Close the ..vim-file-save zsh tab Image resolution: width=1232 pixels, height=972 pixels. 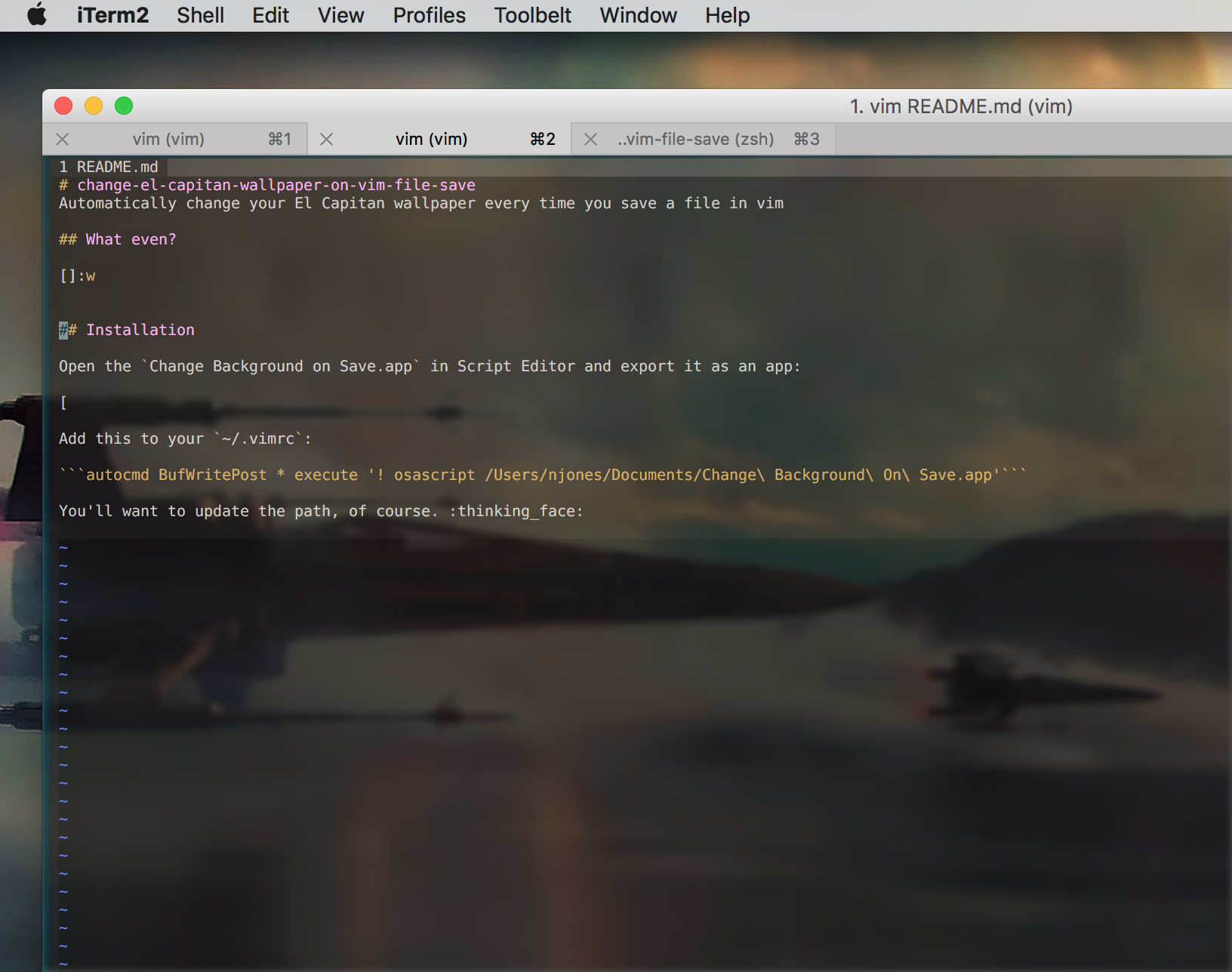point(590,139)
